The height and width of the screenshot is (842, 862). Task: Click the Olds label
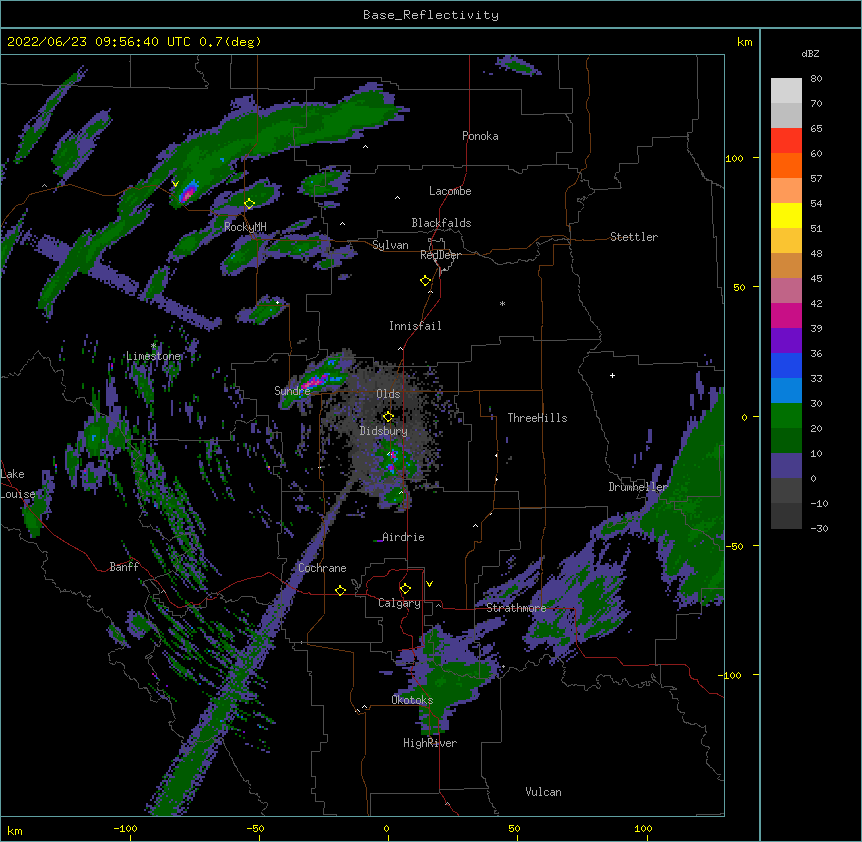pyautogui.click(x=388, y=394)
